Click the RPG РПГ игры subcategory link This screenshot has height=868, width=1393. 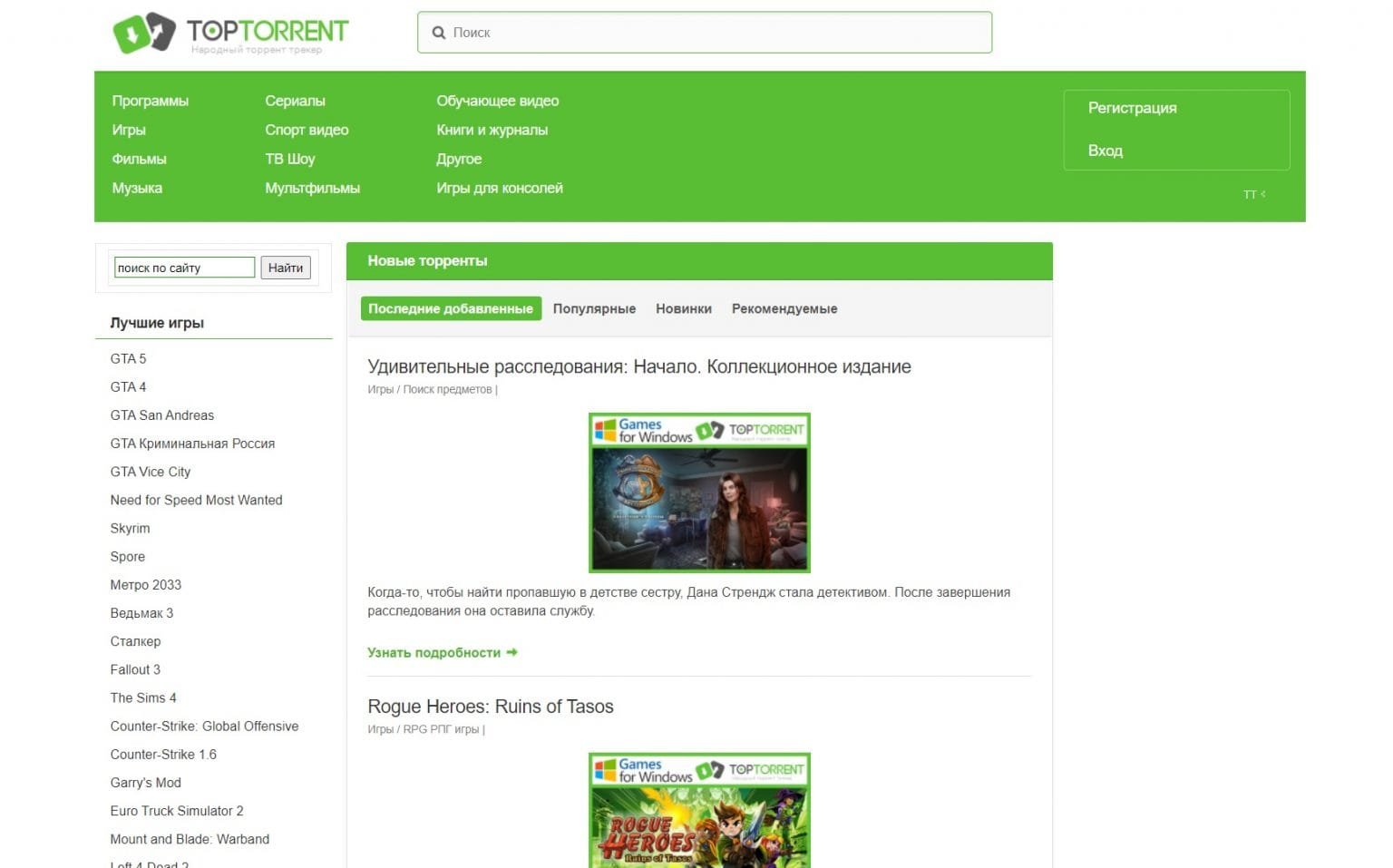[441, 729]
